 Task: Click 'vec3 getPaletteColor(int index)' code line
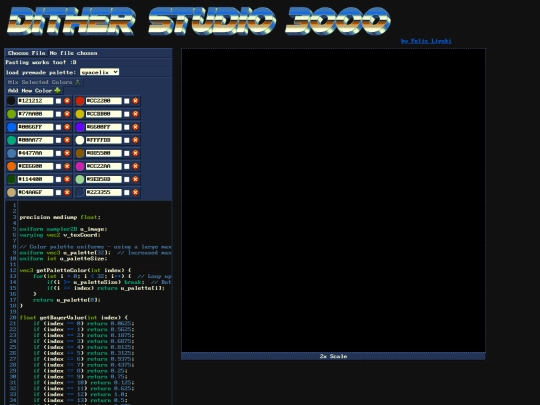[x=75, y=270]
